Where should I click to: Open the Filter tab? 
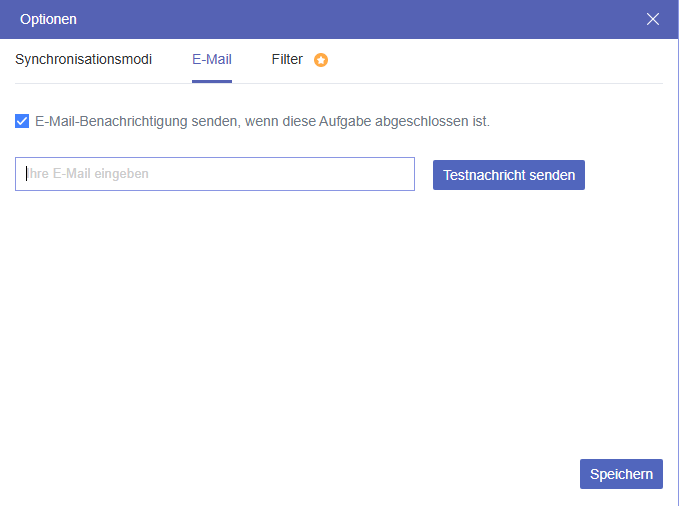click(287, 60)
